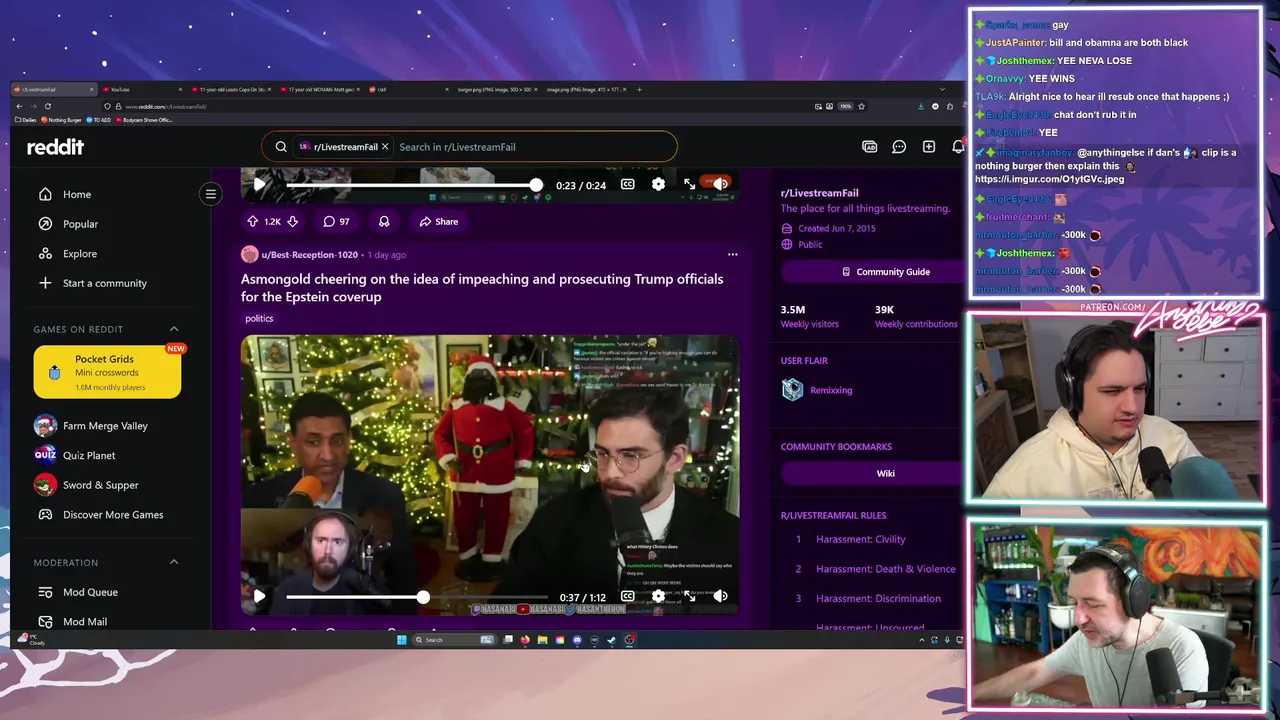Open the 97 comments on post
Screen dimensions: 1280x720
click(336, 222)
